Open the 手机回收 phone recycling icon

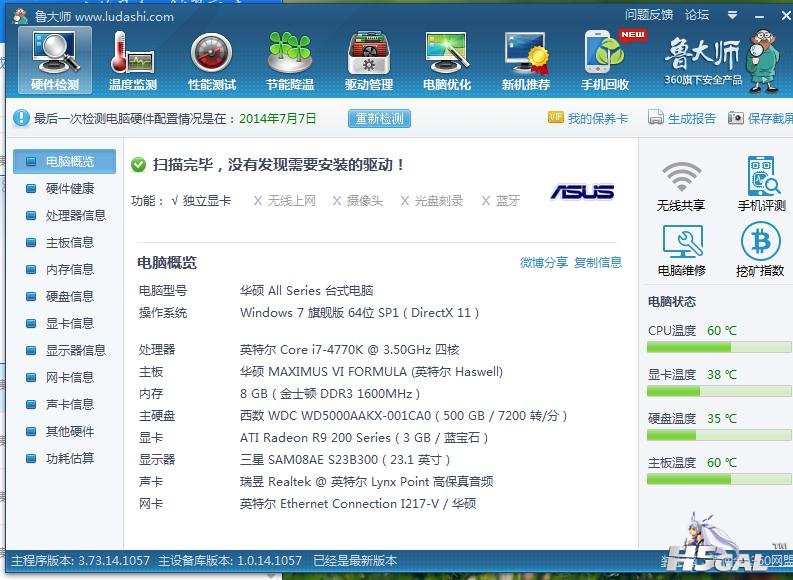[x=605, y=60]
